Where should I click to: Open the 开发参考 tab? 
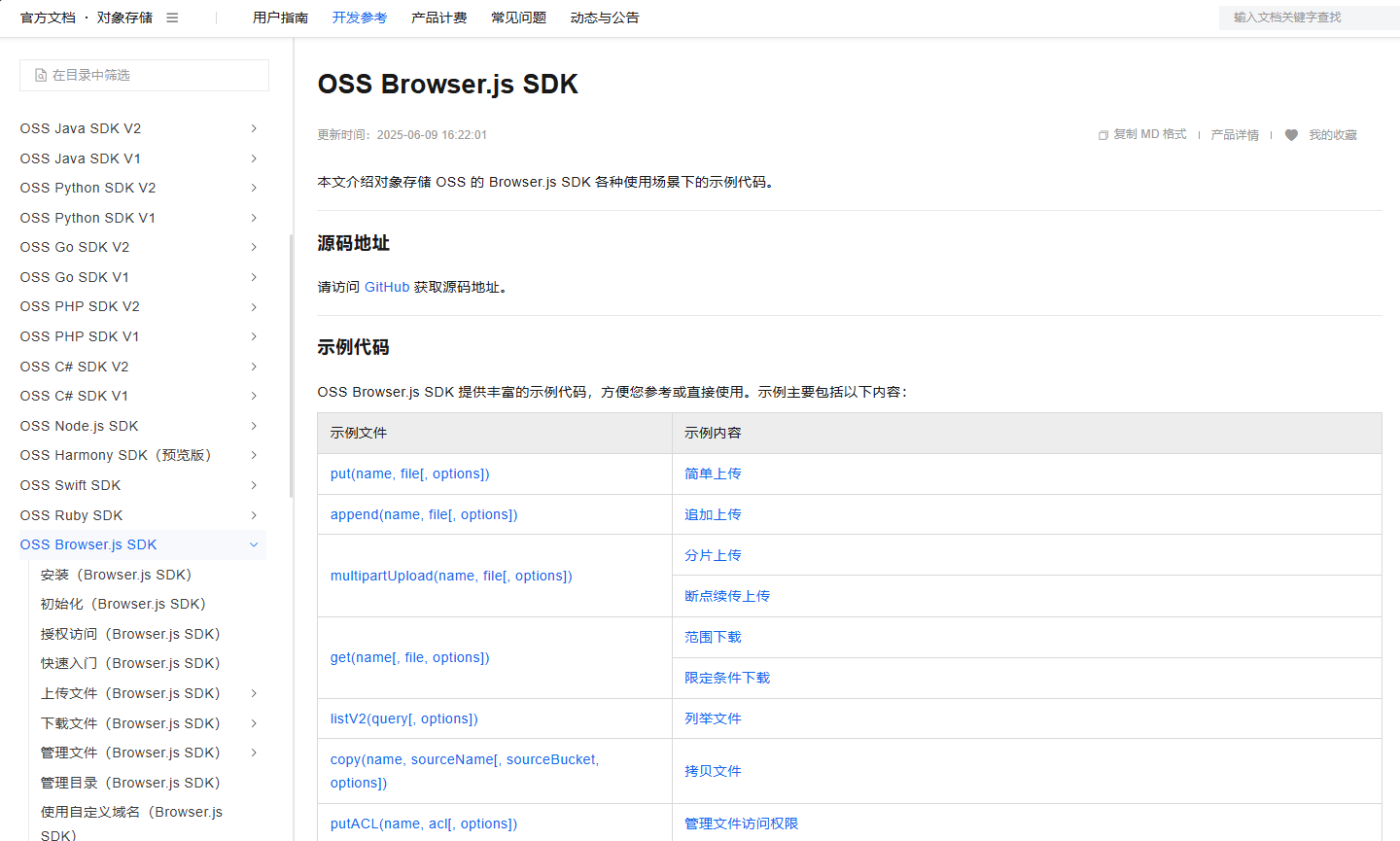(360, 18)
